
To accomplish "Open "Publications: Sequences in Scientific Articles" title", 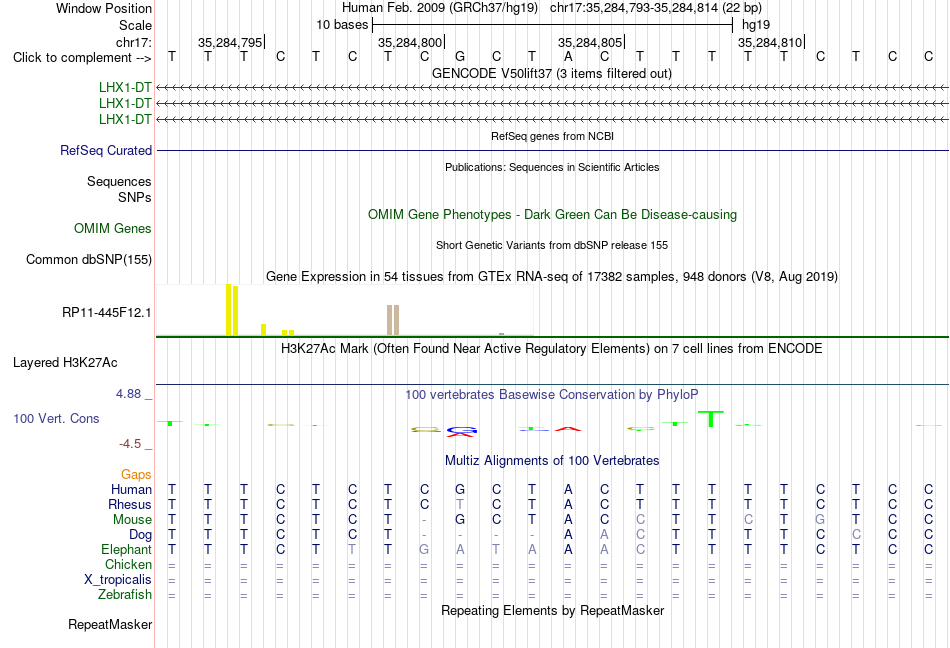I will click(552, 167).
